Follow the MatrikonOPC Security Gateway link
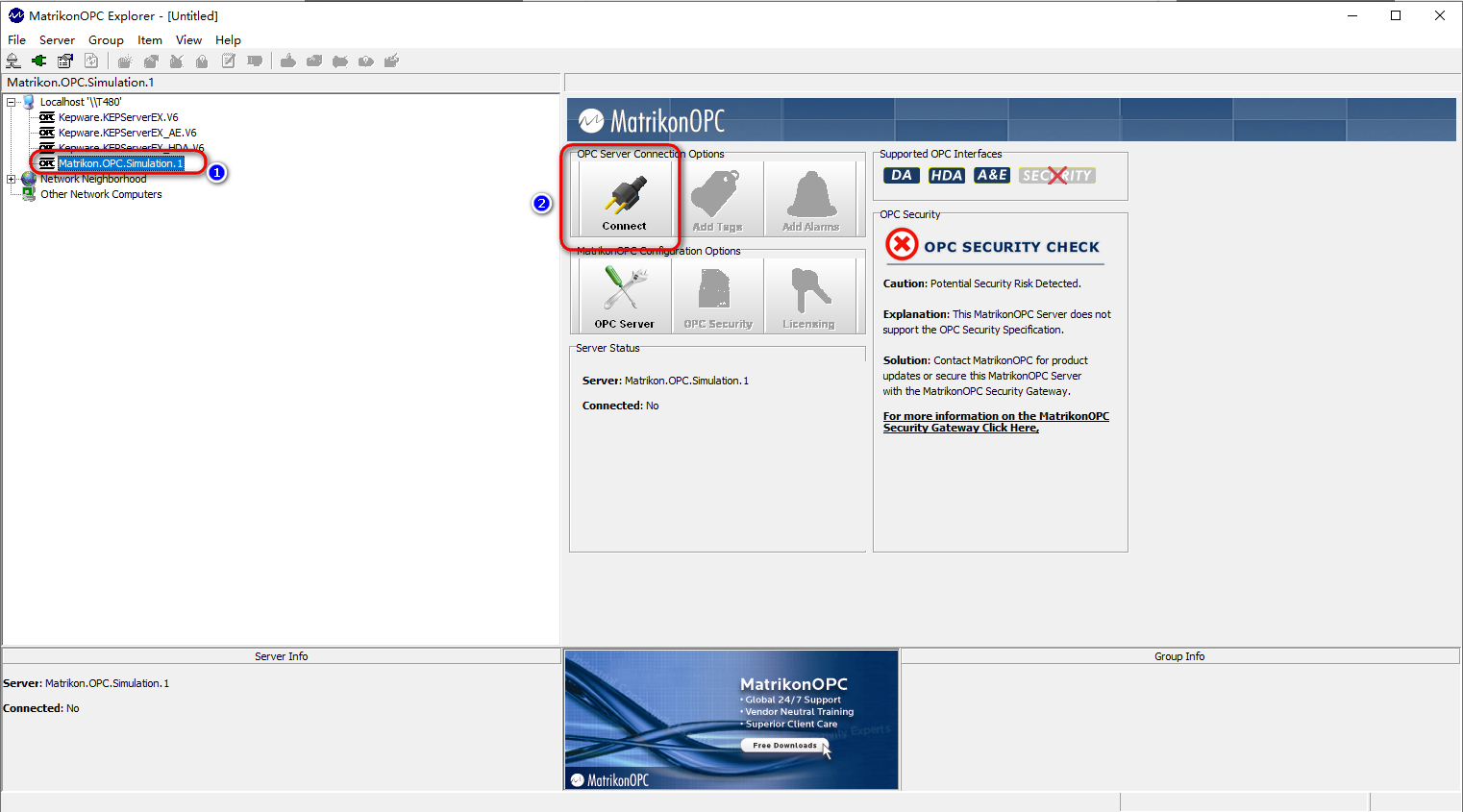This screenshot has height=812, width=1463. (x=995, y=422)
